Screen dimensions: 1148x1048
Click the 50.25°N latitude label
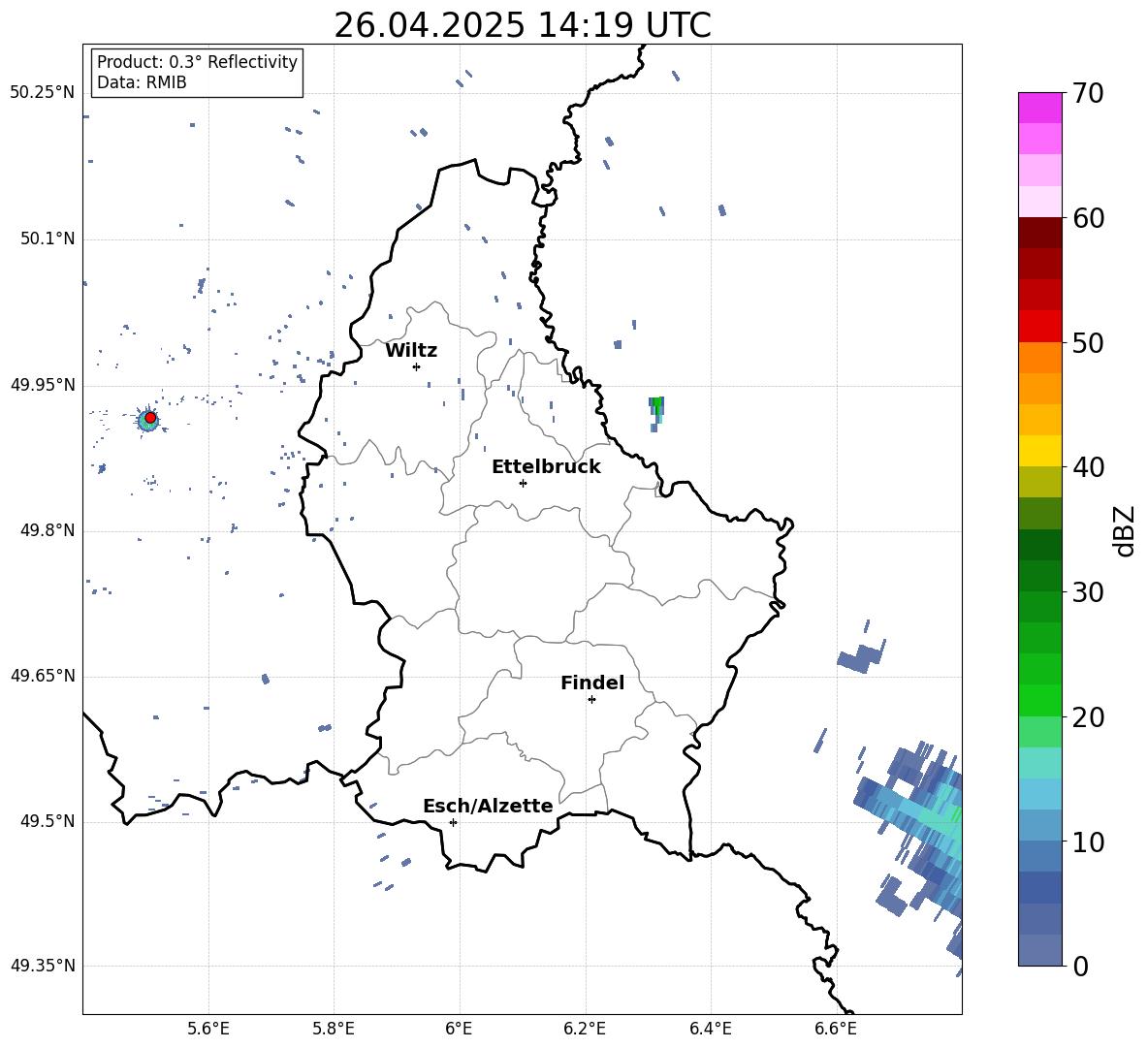click(x=43, y=93)
